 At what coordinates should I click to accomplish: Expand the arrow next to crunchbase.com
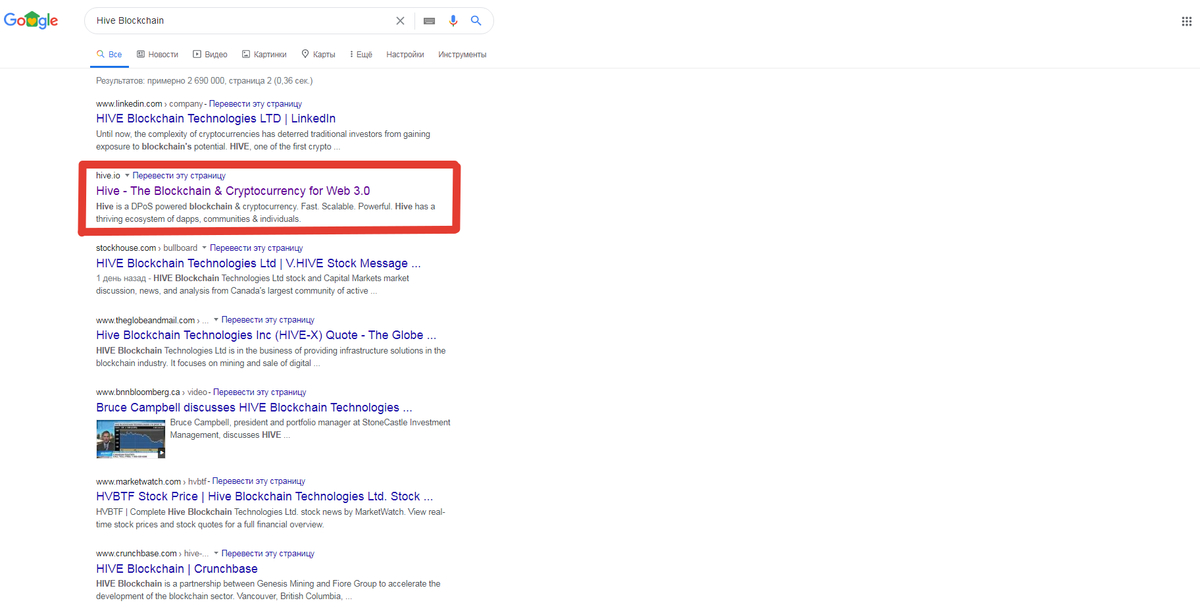pos(215,553)
